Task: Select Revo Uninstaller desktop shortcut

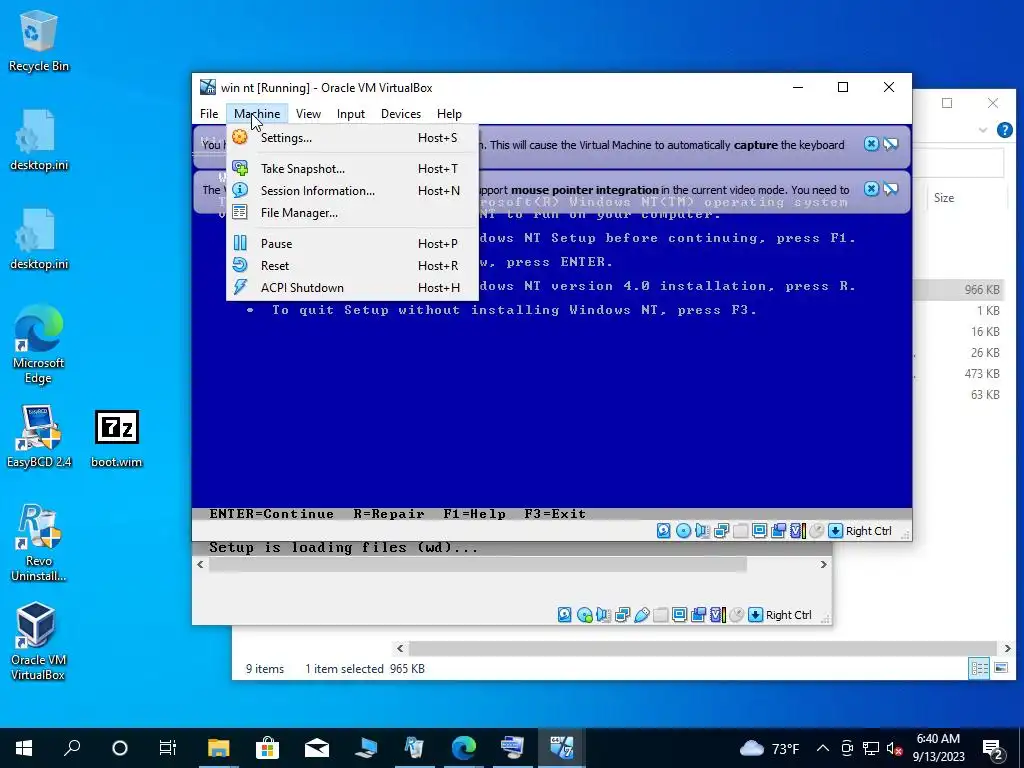Action: (x=39, y=543)
